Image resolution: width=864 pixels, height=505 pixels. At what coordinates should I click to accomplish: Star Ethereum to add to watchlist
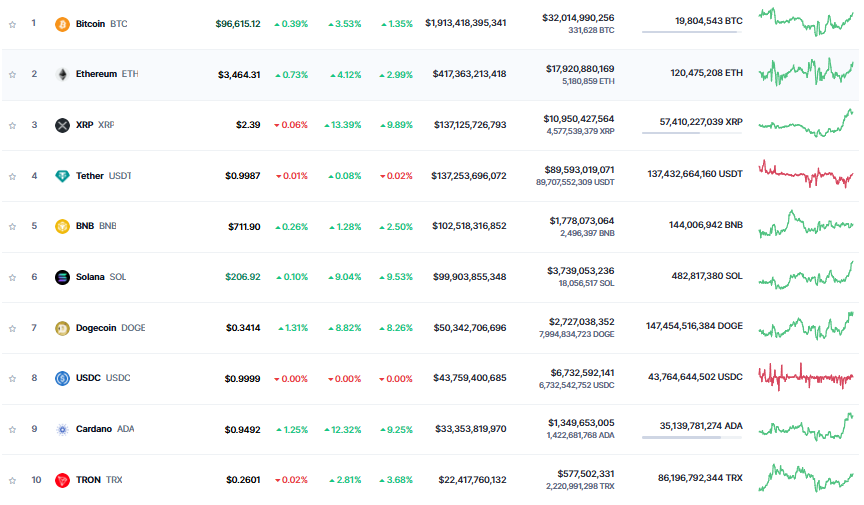click(12, 74)
